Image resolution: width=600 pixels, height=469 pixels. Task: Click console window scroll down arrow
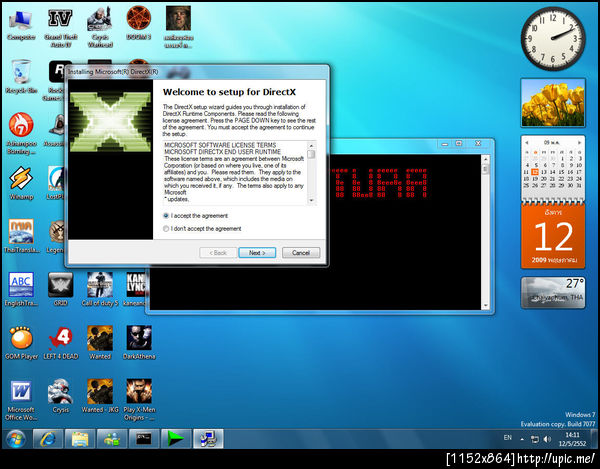coord(486,306)
